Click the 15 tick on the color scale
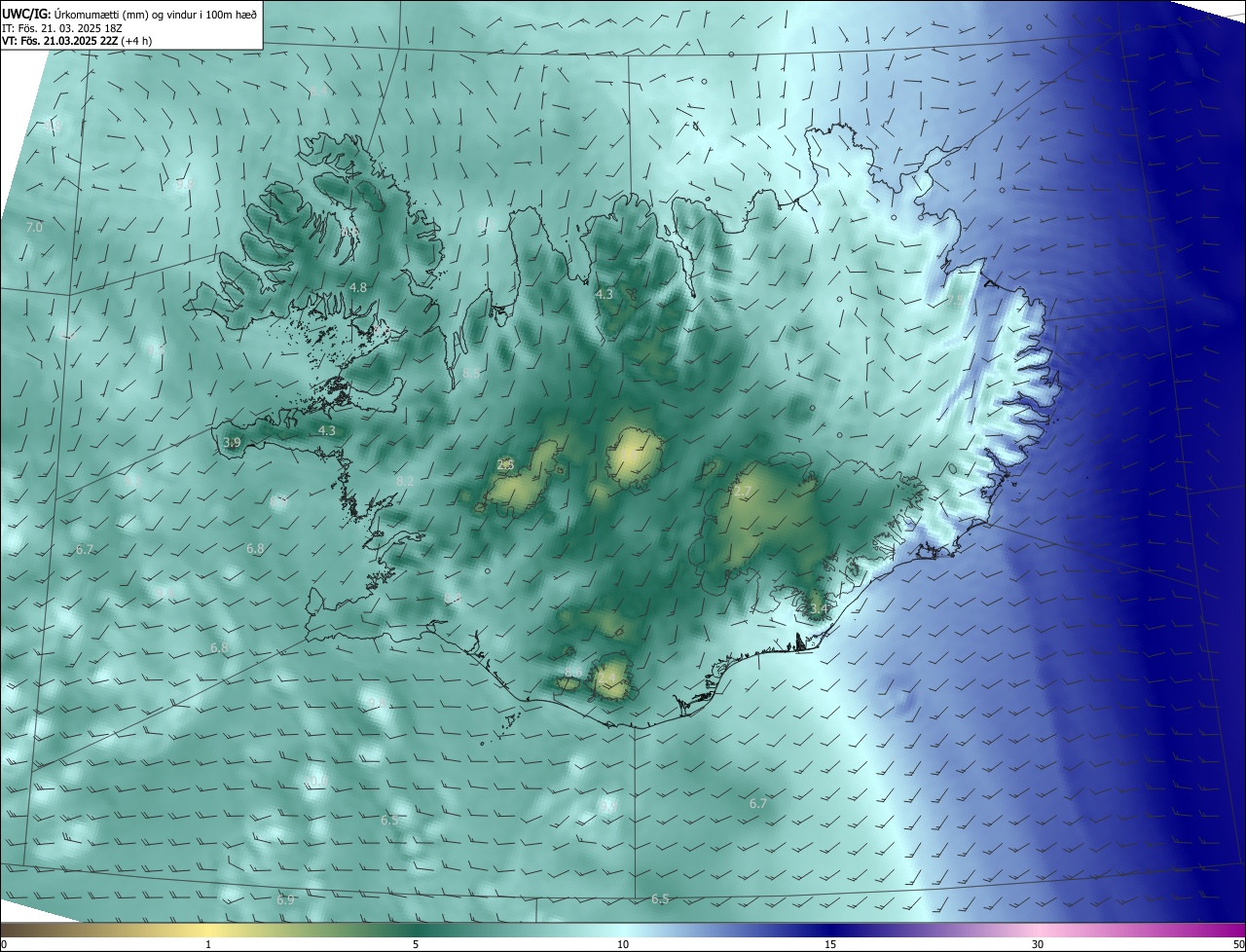 830,944
